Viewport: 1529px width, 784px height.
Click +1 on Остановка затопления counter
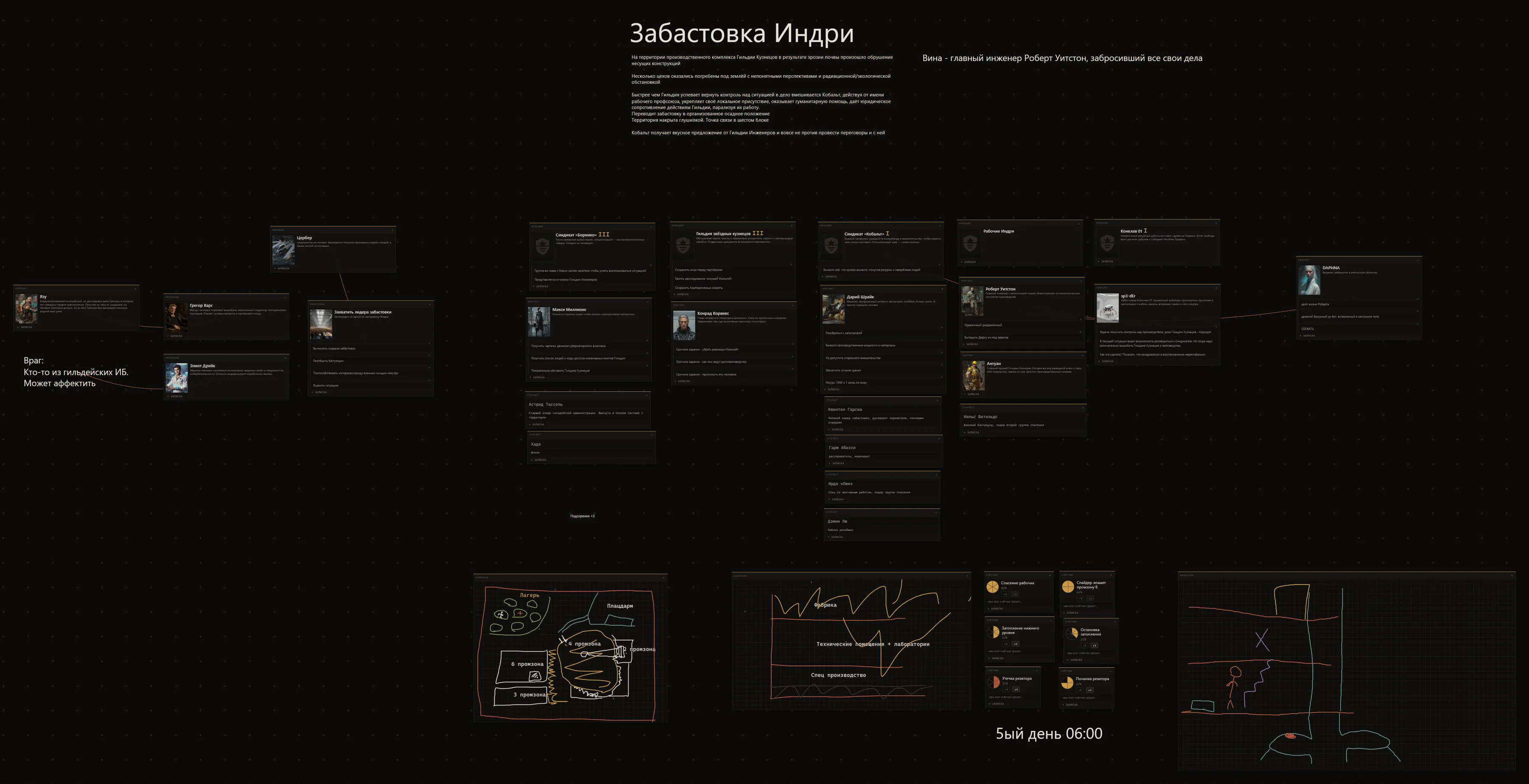[1095, 646]
